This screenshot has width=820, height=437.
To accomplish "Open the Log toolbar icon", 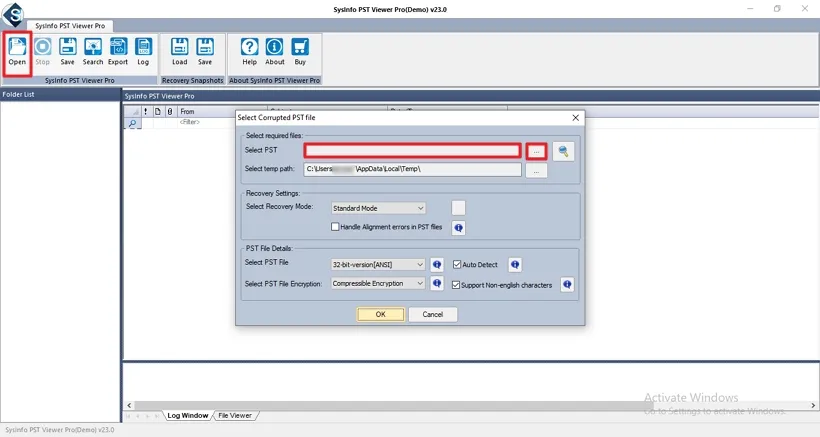I will click(x=143, y=50).
